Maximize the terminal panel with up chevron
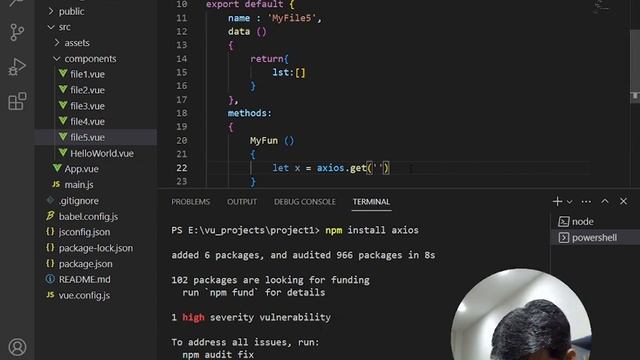Screen dimensions: 640x360 click(x=605, y=201)
